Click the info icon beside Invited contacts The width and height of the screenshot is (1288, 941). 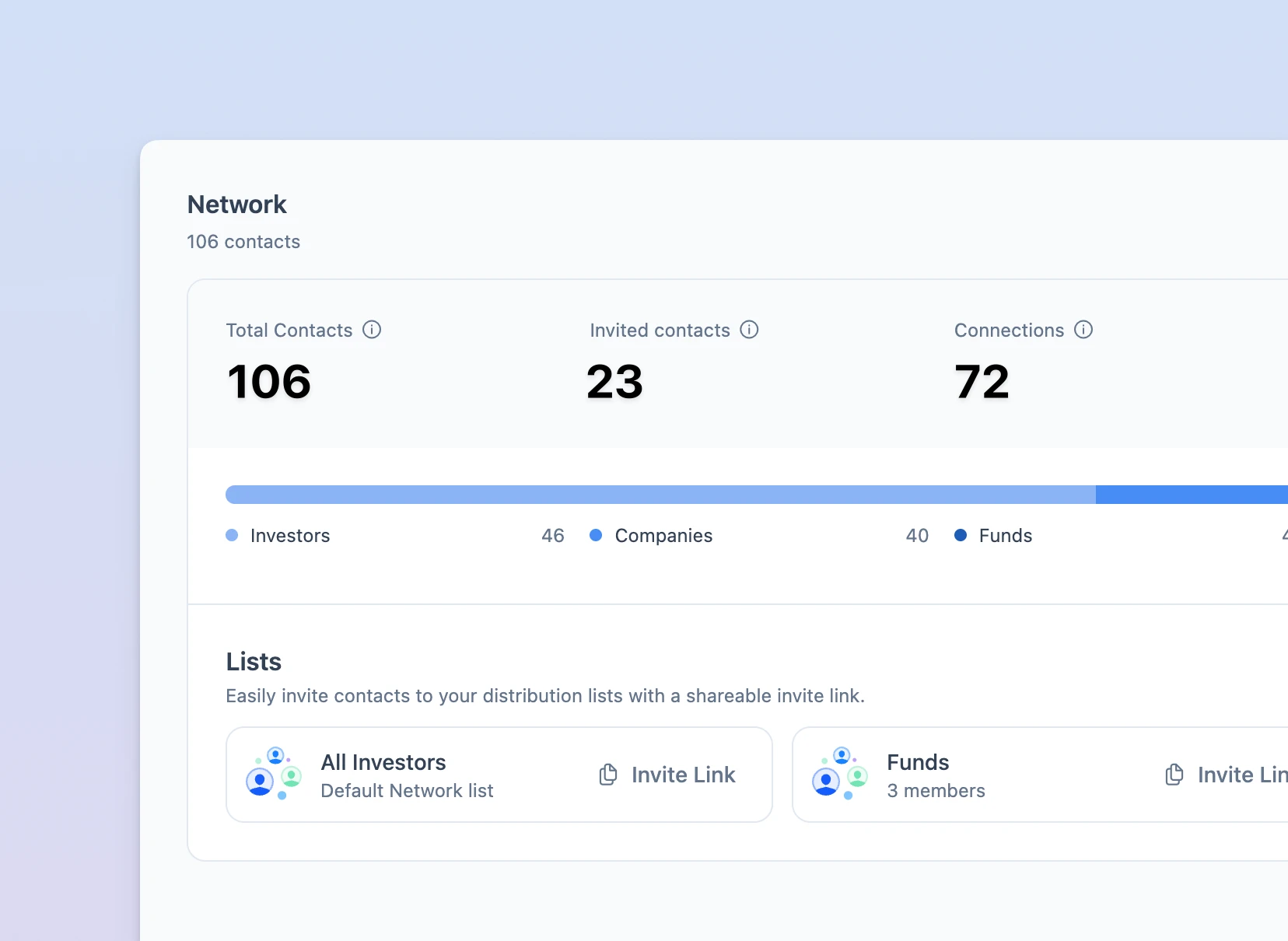(749, 330)
